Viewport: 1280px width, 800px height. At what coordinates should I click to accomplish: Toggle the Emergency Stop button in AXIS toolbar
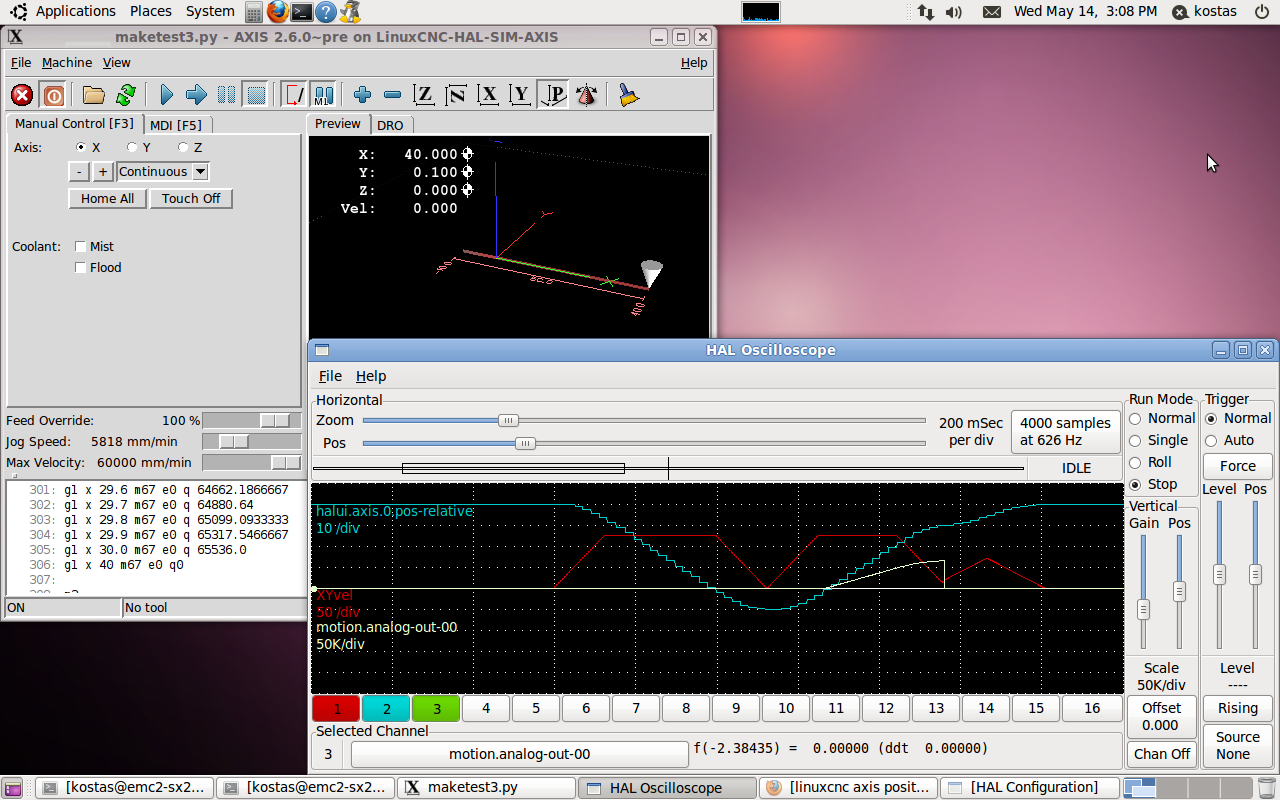[x=22, y=95]
